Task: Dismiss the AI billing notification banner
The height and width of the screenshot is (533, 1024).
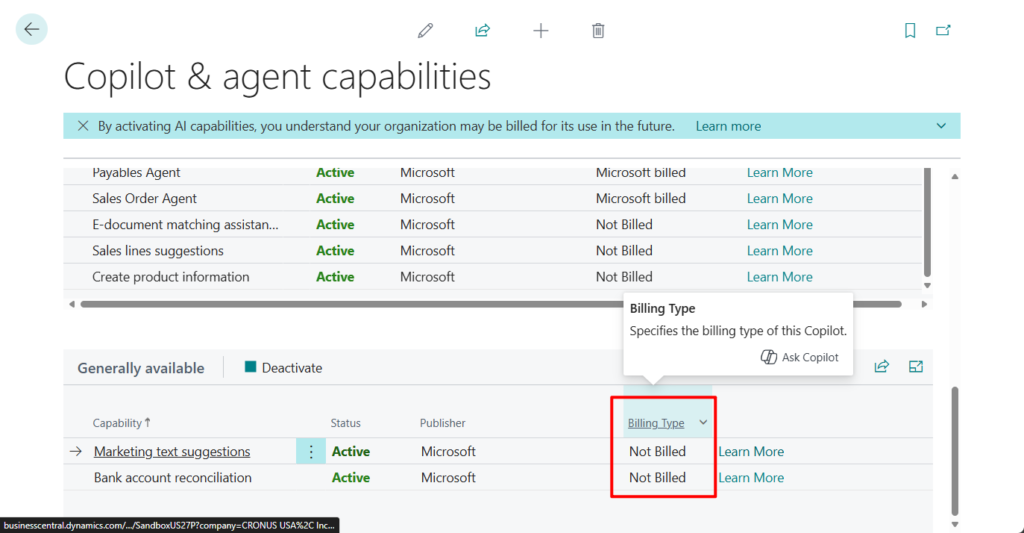Action: pos(82,126)
